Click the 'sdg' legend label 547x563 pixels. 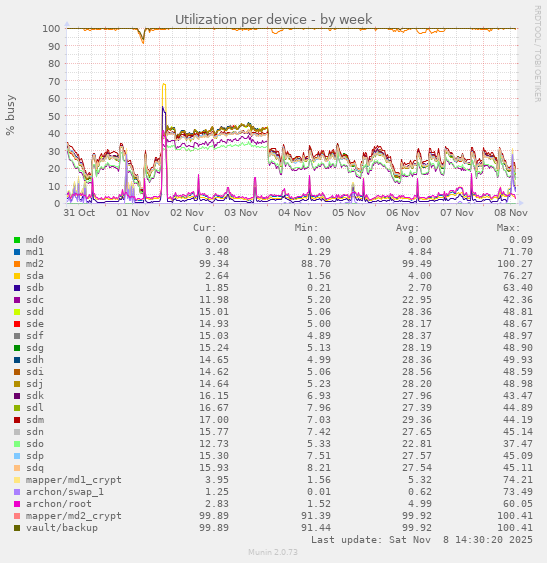point(35,348)
